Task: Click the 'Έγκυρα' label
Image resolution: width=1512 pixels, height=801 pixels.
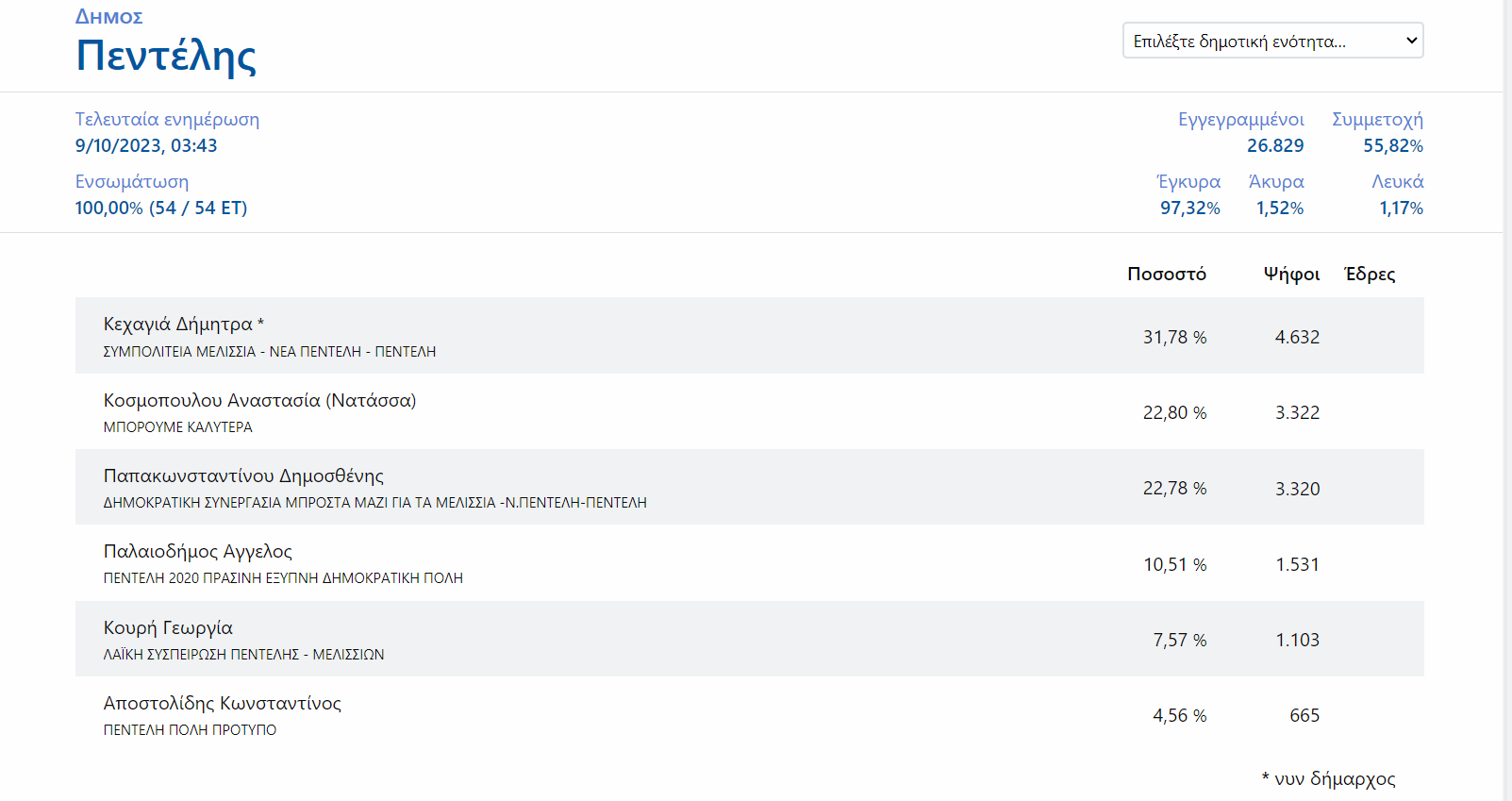Action: click(1188, 182)
